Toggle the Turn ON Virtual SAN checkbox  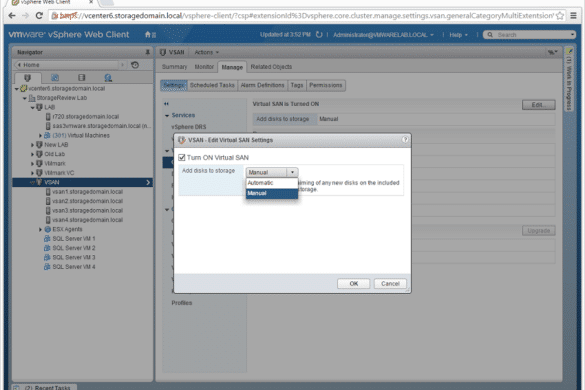click(182, 157)
